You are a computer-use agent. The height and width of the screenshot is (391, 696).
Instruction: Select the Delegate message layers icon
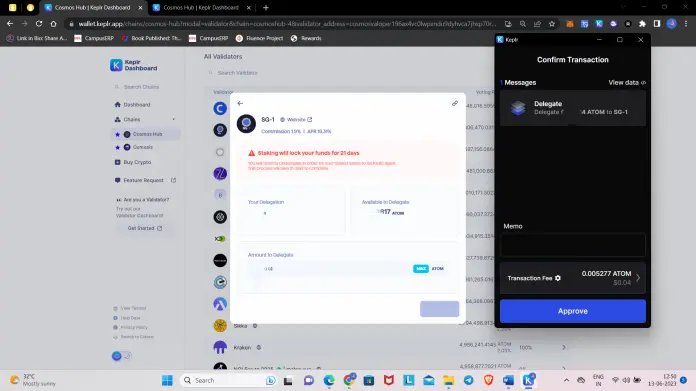[x=518, y=108]
